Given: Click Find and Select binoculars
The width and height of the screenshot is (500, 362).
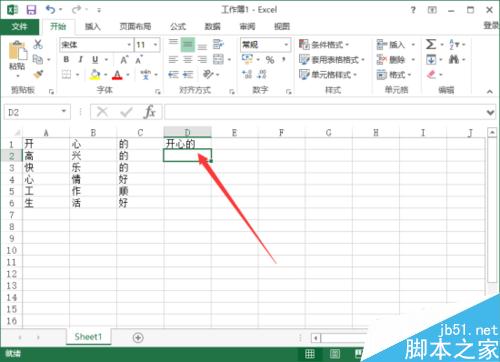Looking at the screenshot, I should click(454, 59).
